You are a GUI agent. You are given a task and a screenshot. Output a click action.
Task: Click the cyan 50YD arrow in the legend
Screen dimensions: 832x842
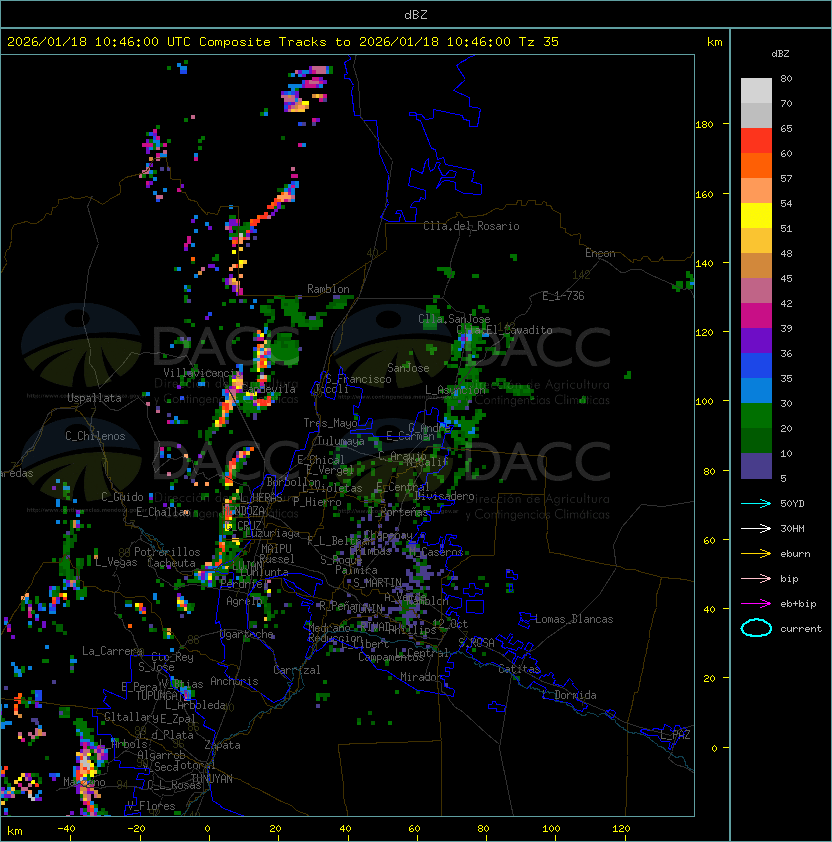pyautogui.click(x=756, y=503)
